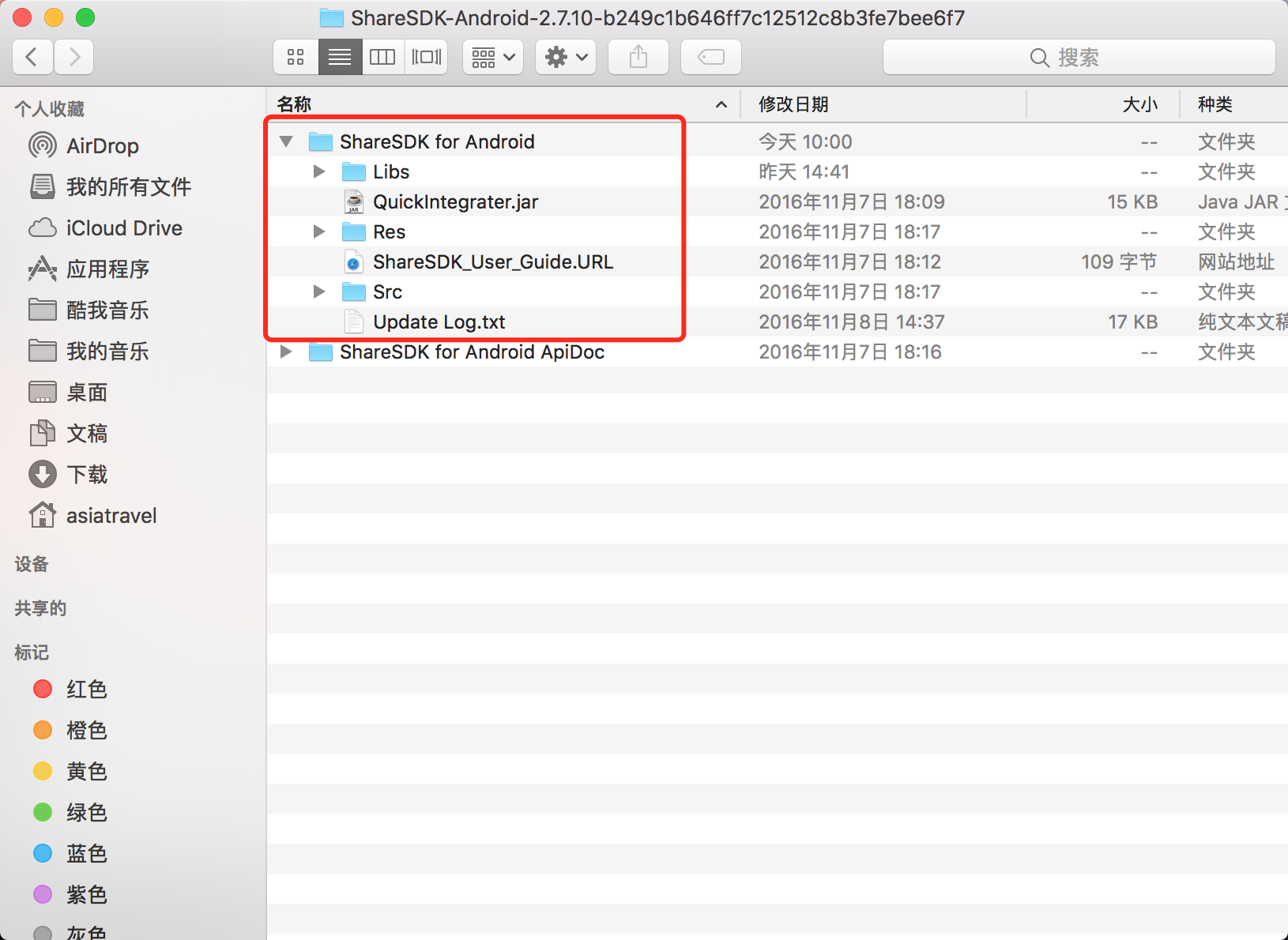Screen dimensions: 1288x940
Task: Expand the Libs folder
Action: (319, 171)
